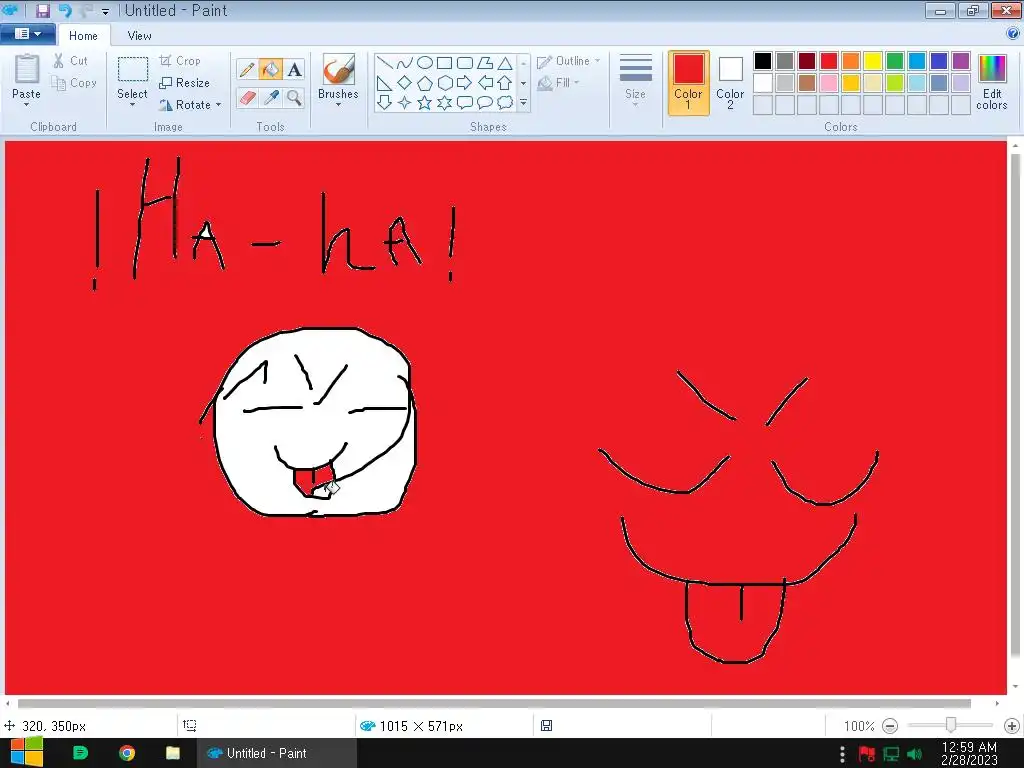Viewport: 1024px width, 768px height.
Task: Open the Rotate dropdown
Action: tap(191, 104)
